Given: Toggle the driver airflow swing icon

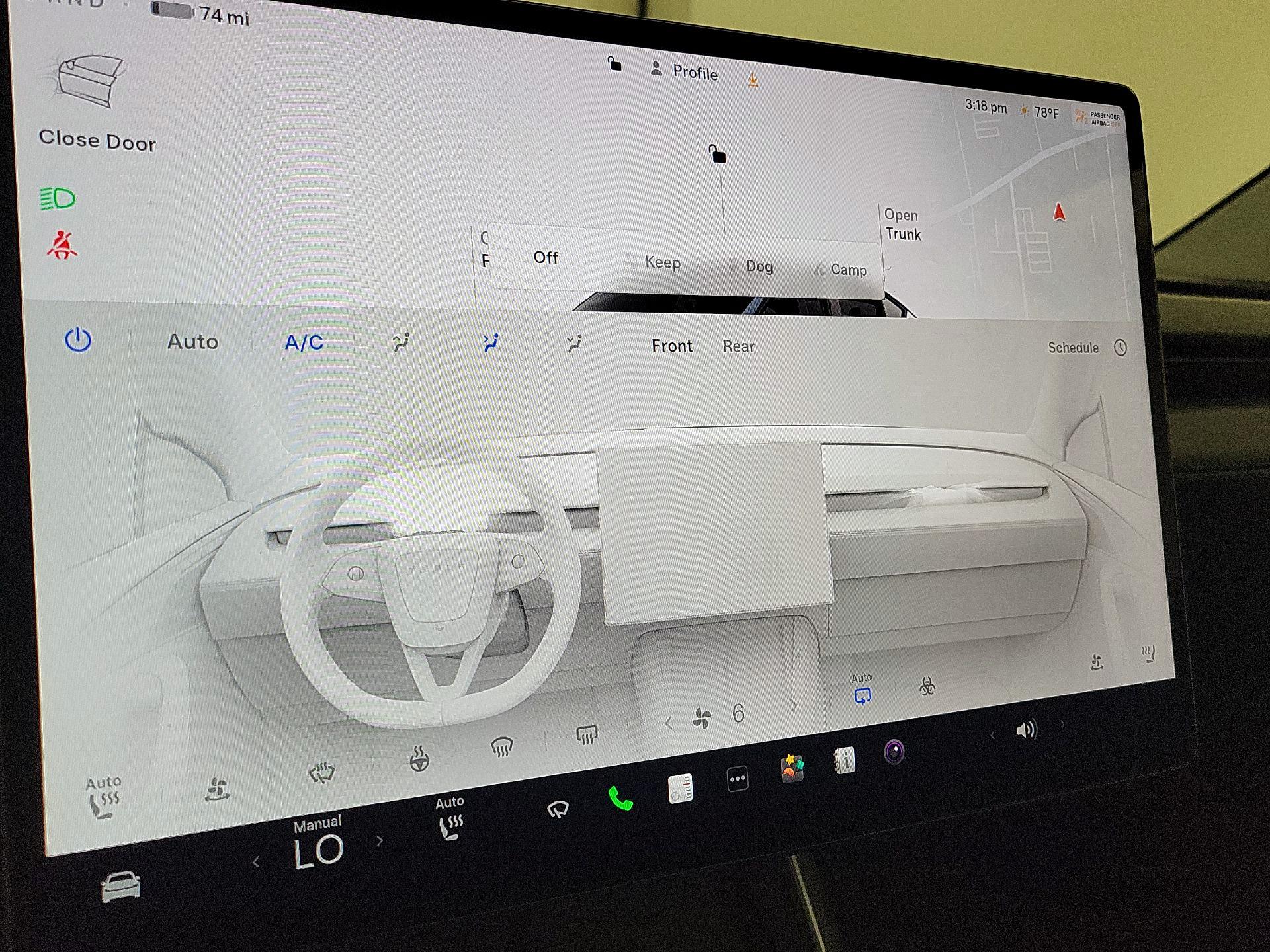Looking at the screenshot, I should tap(217, 789).
